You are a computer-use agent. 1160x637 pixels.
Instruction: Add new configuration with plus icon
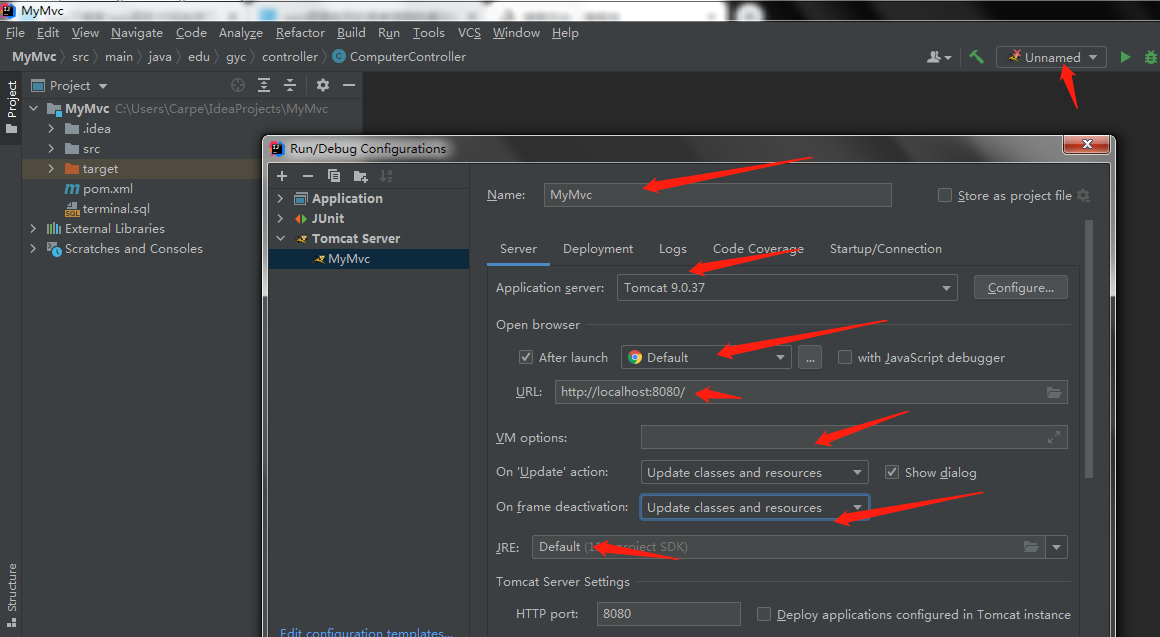click(x=282, y=176)
